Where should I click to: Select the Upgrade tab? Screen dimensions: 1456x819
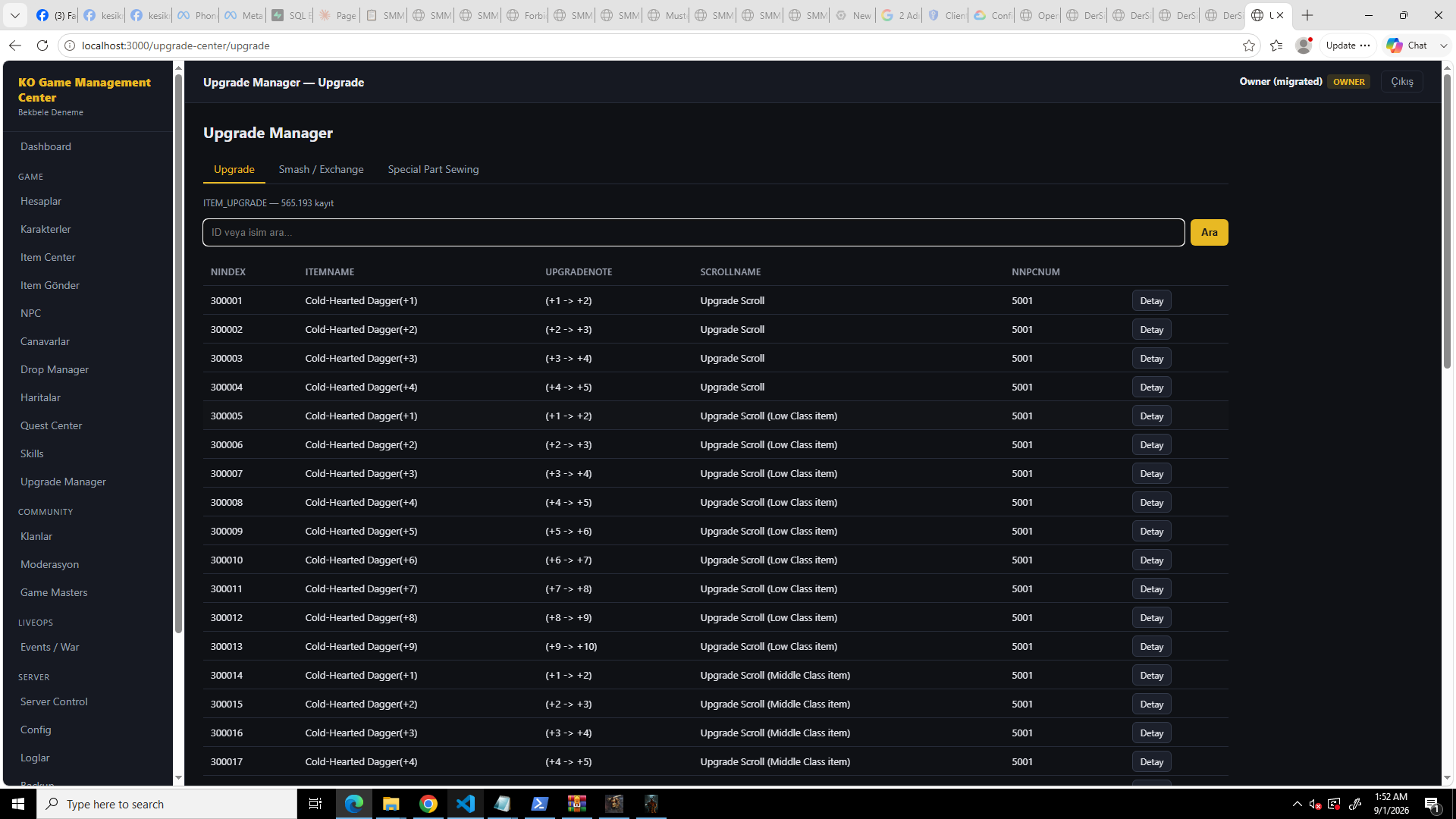click(x=234, y=169)
